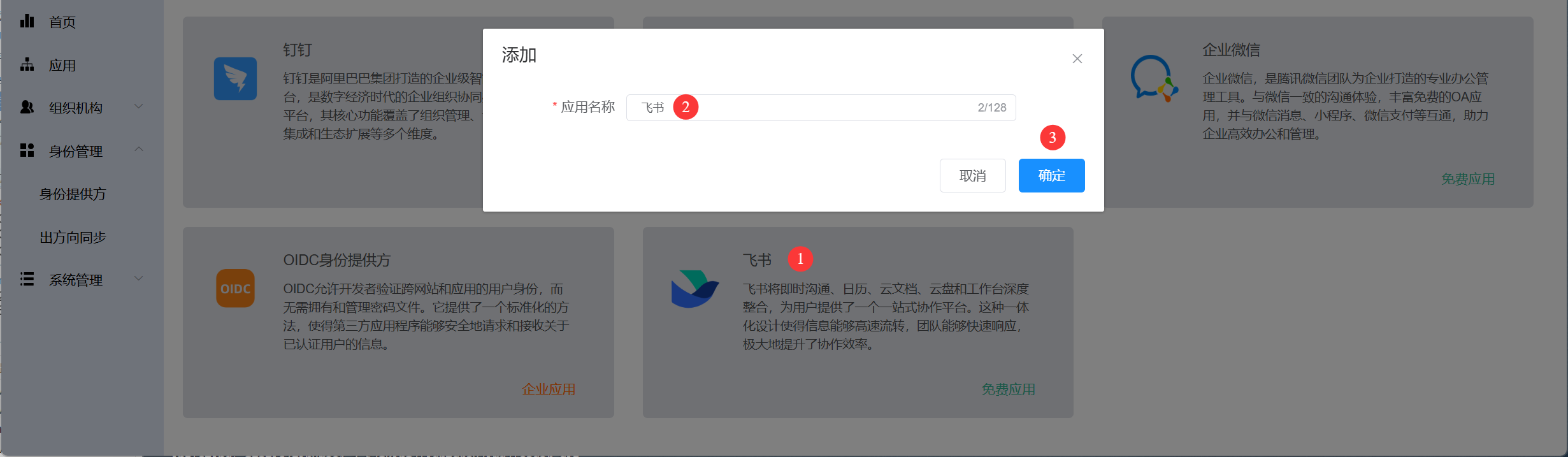Click the Feishu bird logo icon

[x=694, y=289]
